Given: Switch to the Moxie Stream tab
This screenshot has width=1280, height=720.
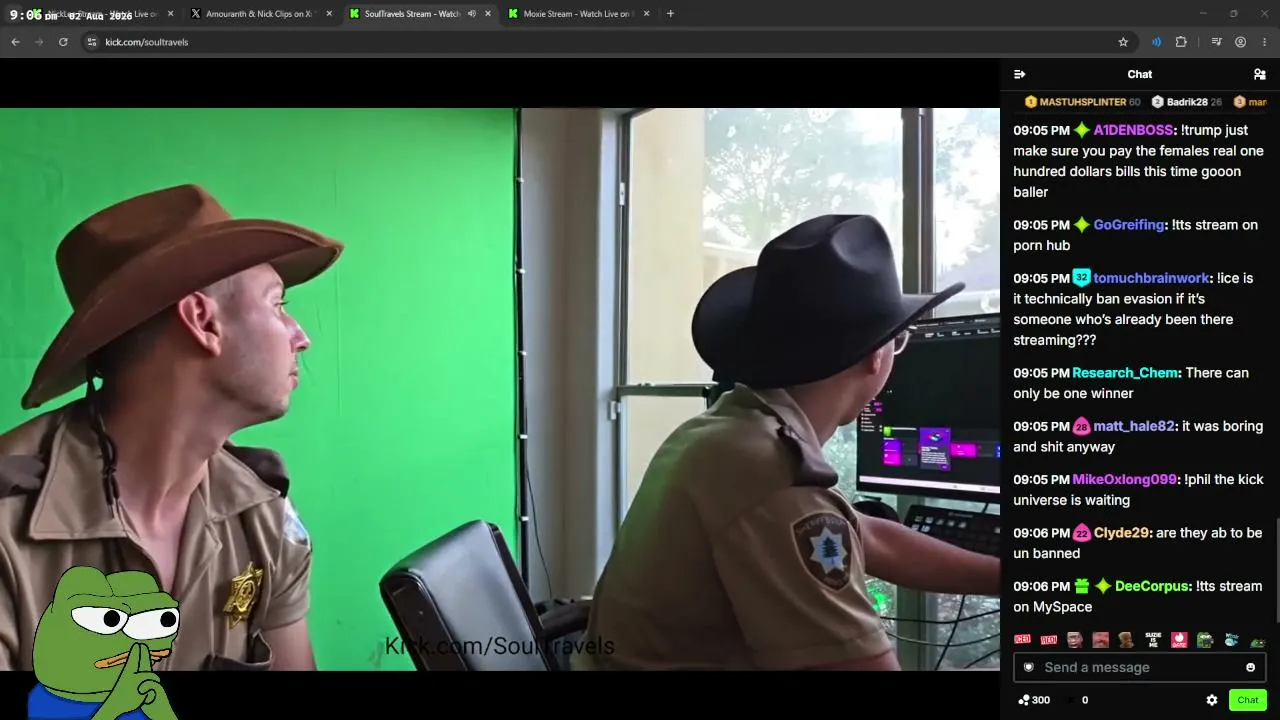Looking at the screenshot, I should pyautogui.click(x=578, y=14).
